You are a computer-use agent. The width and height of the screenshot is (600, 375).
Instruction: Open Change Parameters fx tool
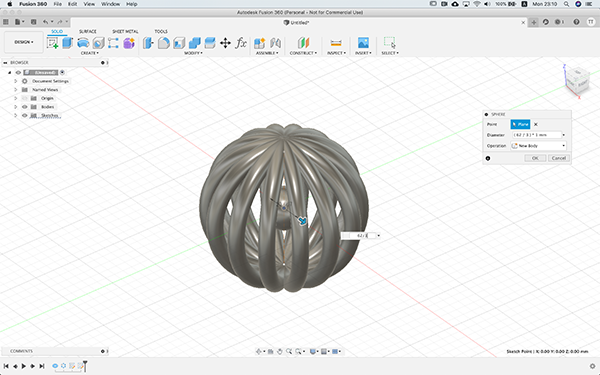pyautogui.click(x=241, y=43)
